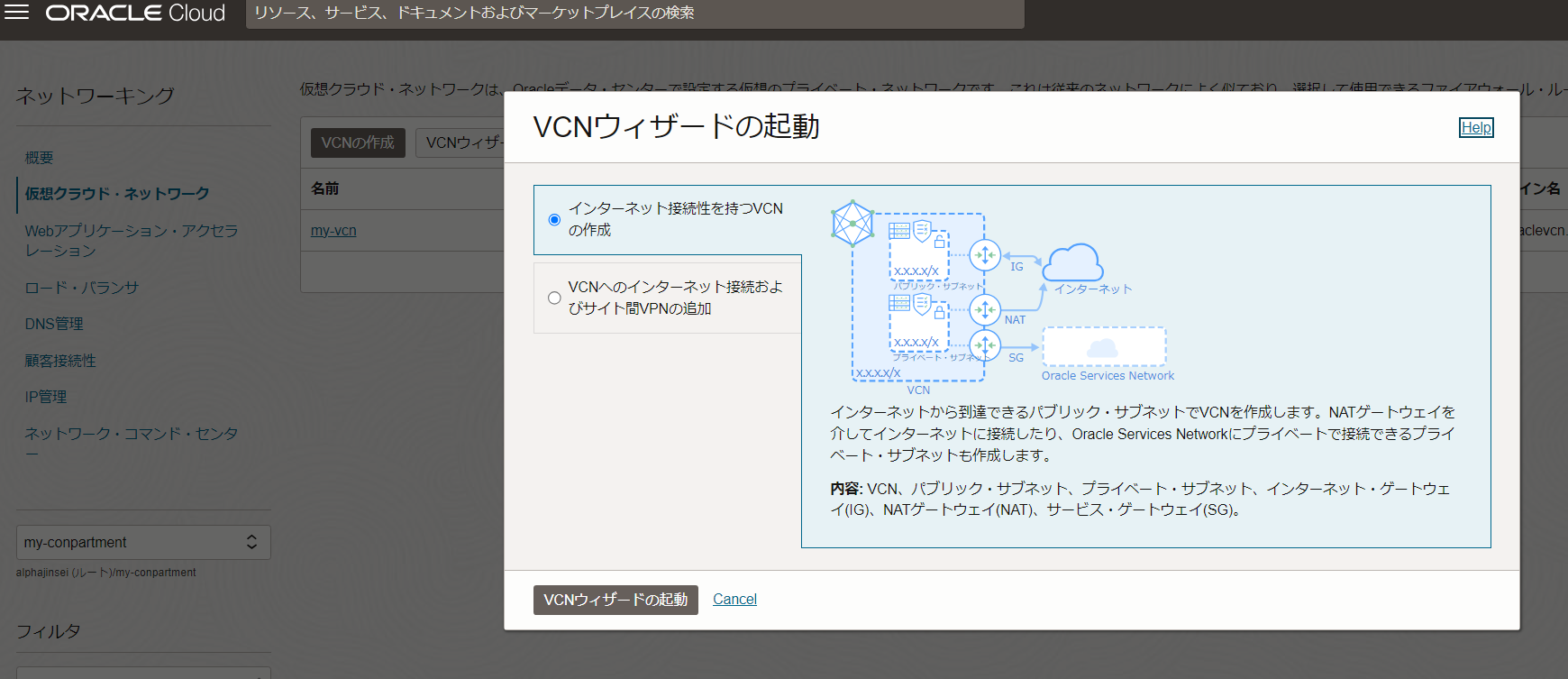Image resolution: width=1568 pixels, height=679 pixels.
Task: Select internet-connected VCN creation radio option
Action: point(554,219)
